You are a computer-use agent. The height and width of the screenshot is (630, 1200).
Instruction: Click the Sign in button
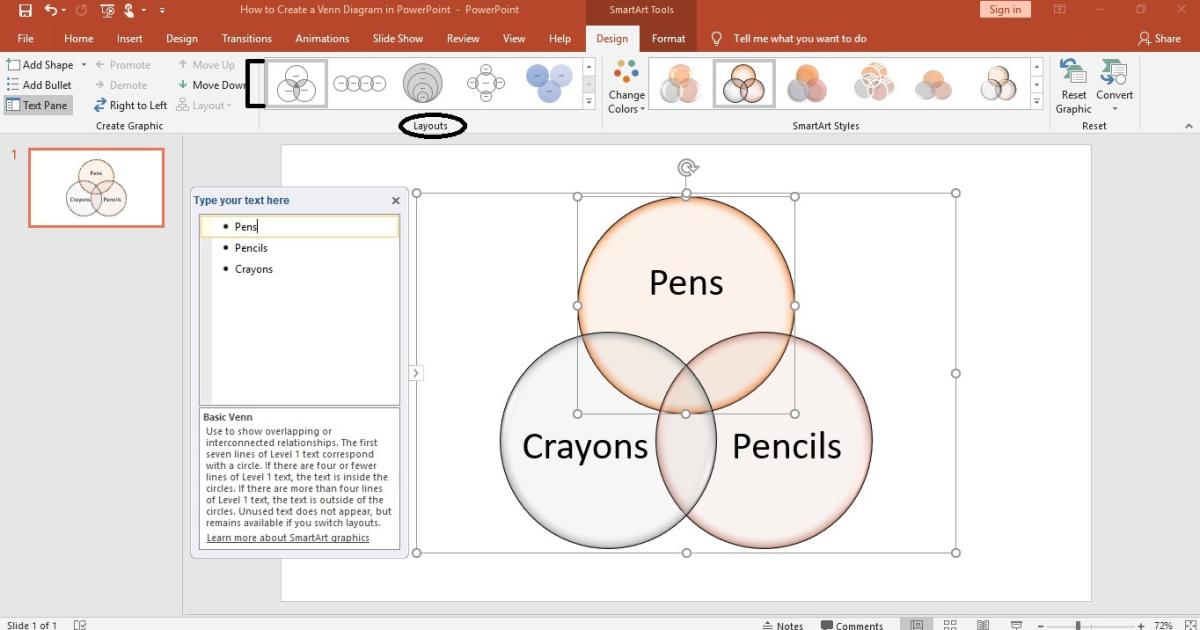coord(1005,8)
